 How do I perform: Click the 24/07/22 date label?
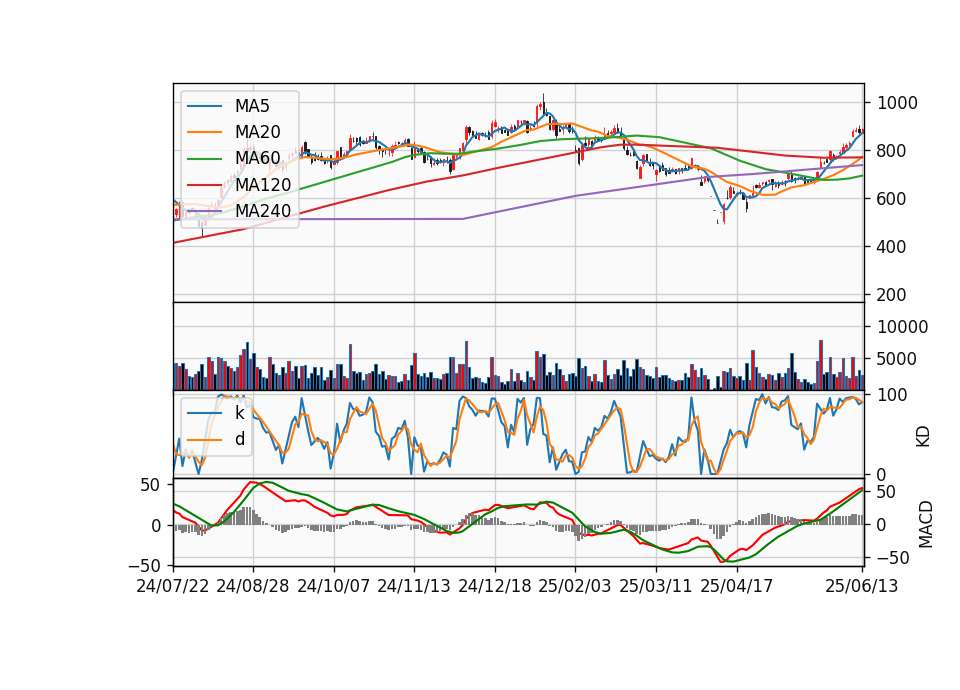coord(173,586)
